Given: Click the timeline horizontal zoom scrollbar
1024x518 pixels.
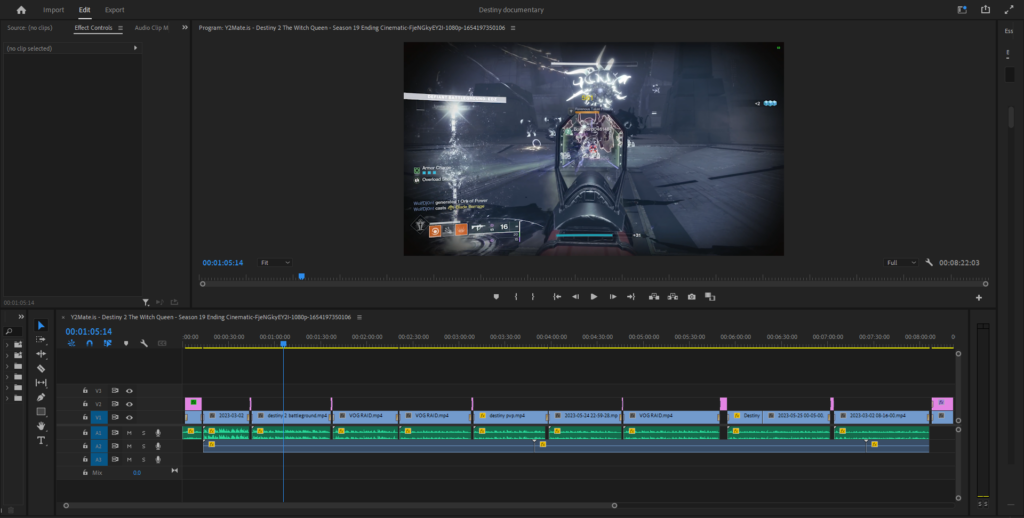Looking at the screenshot, I should pos(340,506).
